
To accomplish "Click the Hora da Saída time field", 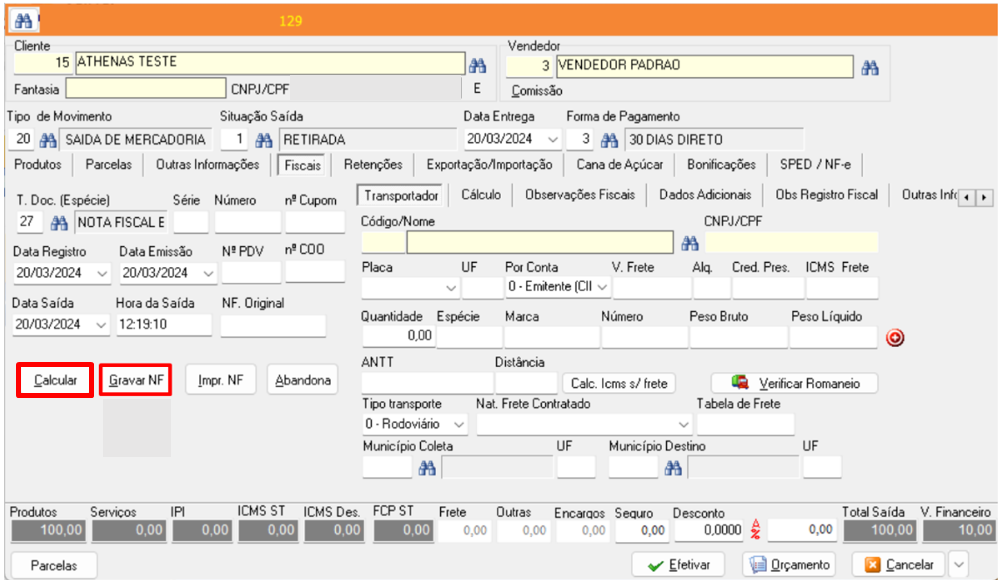I will pyautogui.click(x=164, y=325).
